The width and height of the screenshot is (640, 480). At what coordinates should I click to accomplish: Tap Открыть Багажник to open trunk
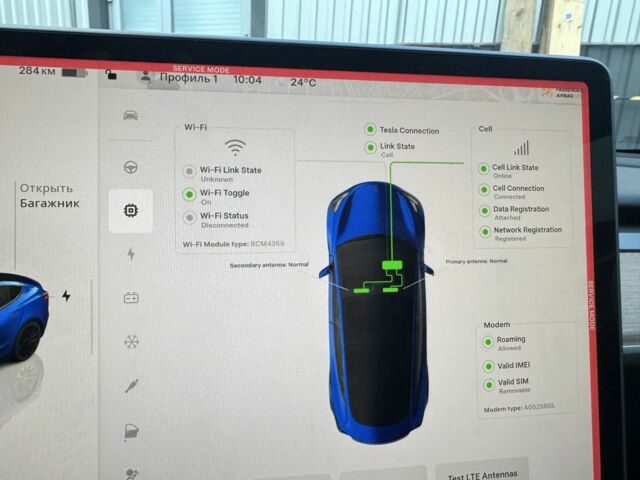click(x=49, y=196)
